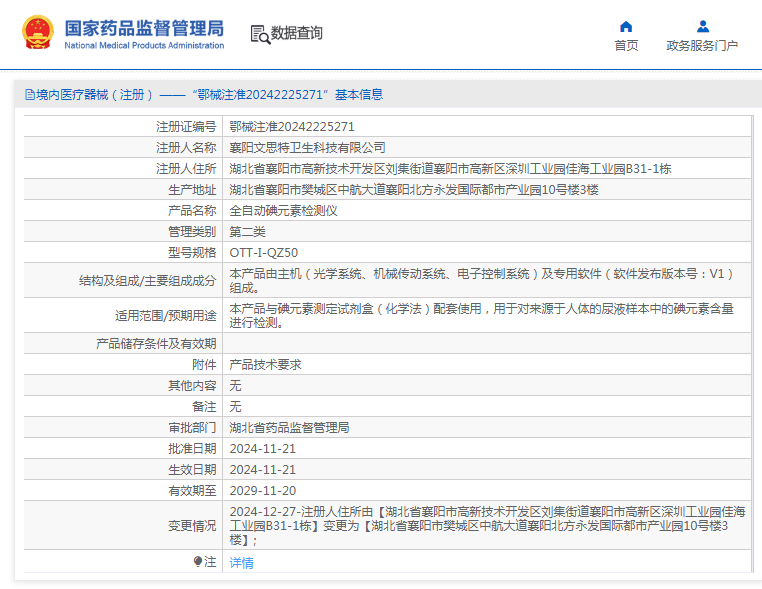Open the 数据查询 text label
Image resolution: width=762 pixels, height=589 pixels.
pos(297,33)
